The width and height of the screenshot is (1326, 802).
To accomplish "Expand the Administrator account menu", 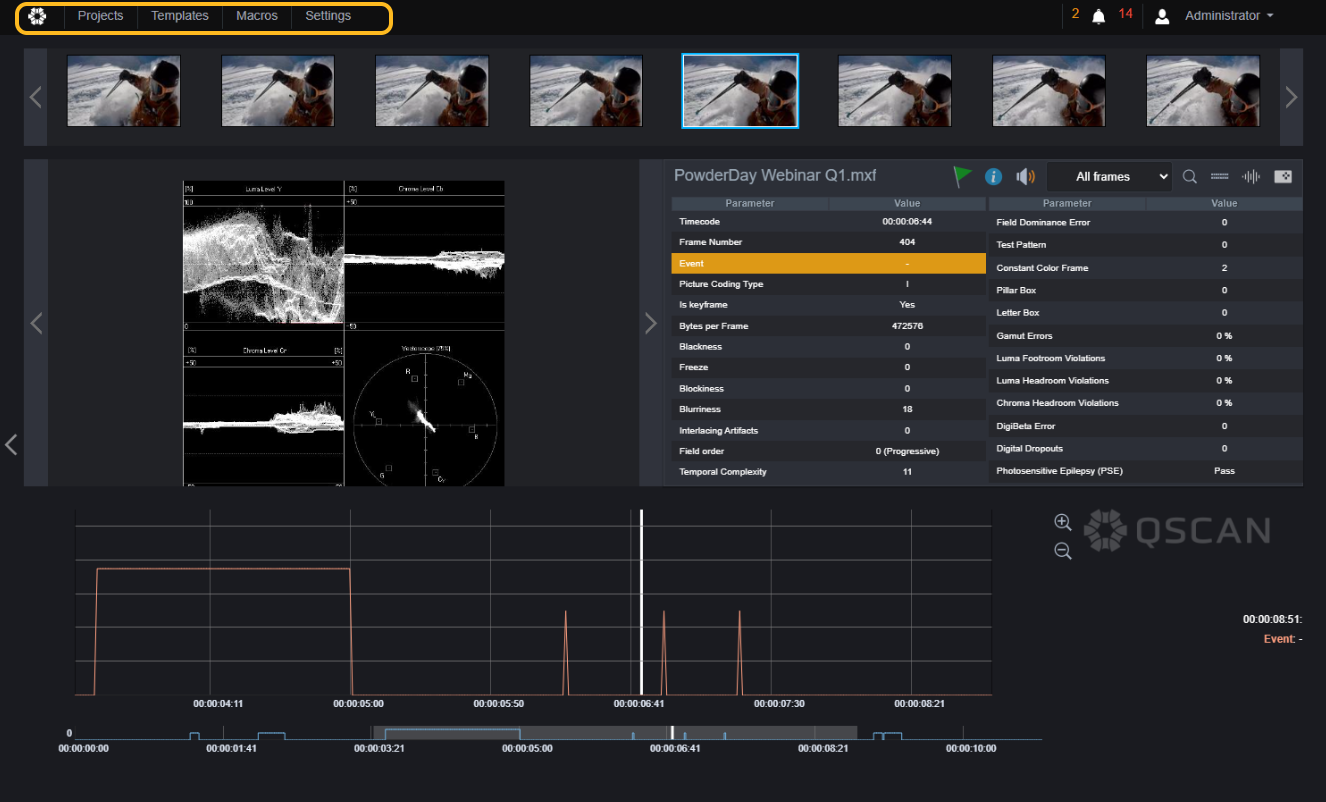I will pyautogui.click(x=1229, y=16).
